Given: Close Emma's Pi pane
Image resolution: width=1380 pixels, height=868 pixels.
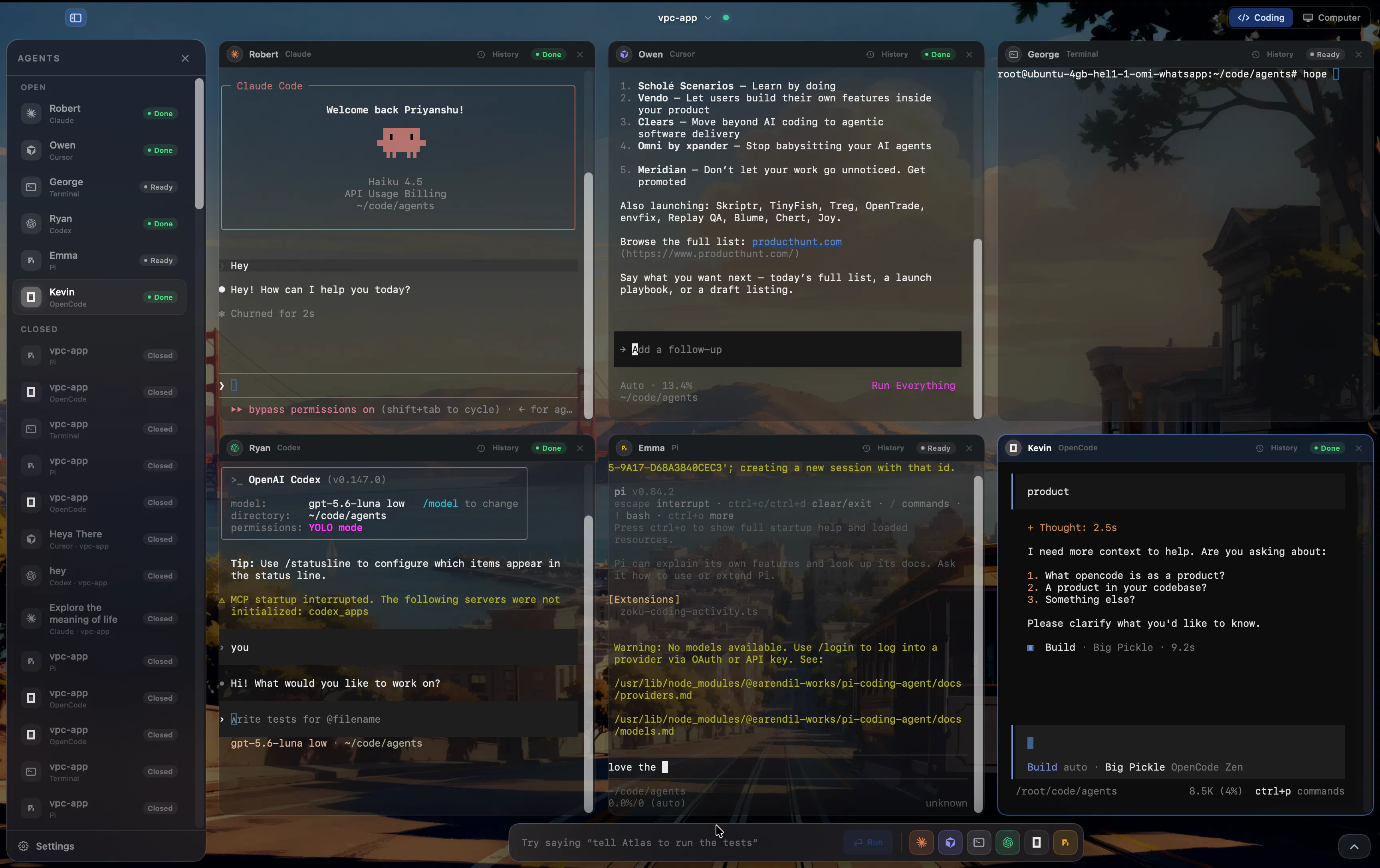Looking at the screenshot, I should coord(969,448).
